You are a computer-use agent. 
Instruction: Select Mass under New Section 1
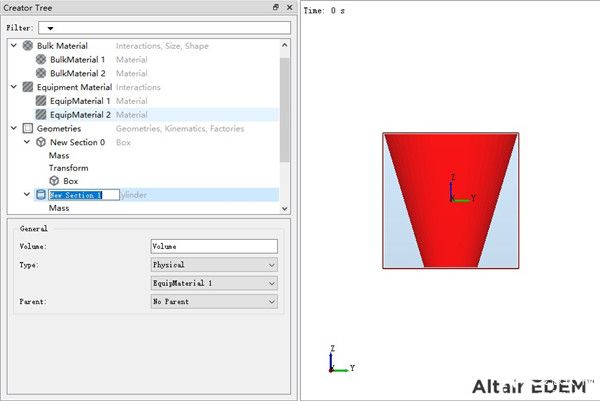(x=59, y=208)
